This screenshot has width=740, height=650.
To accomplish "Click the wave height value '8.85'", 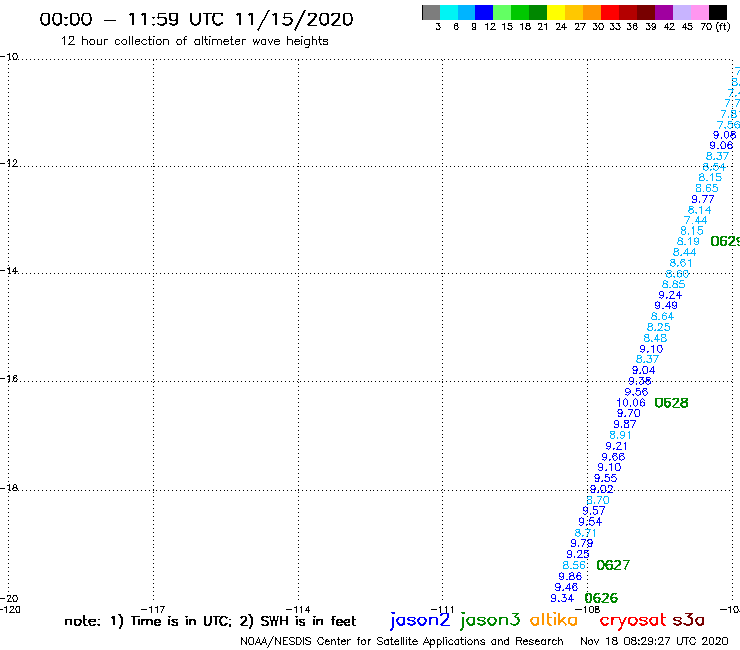I will click(673, 284).
